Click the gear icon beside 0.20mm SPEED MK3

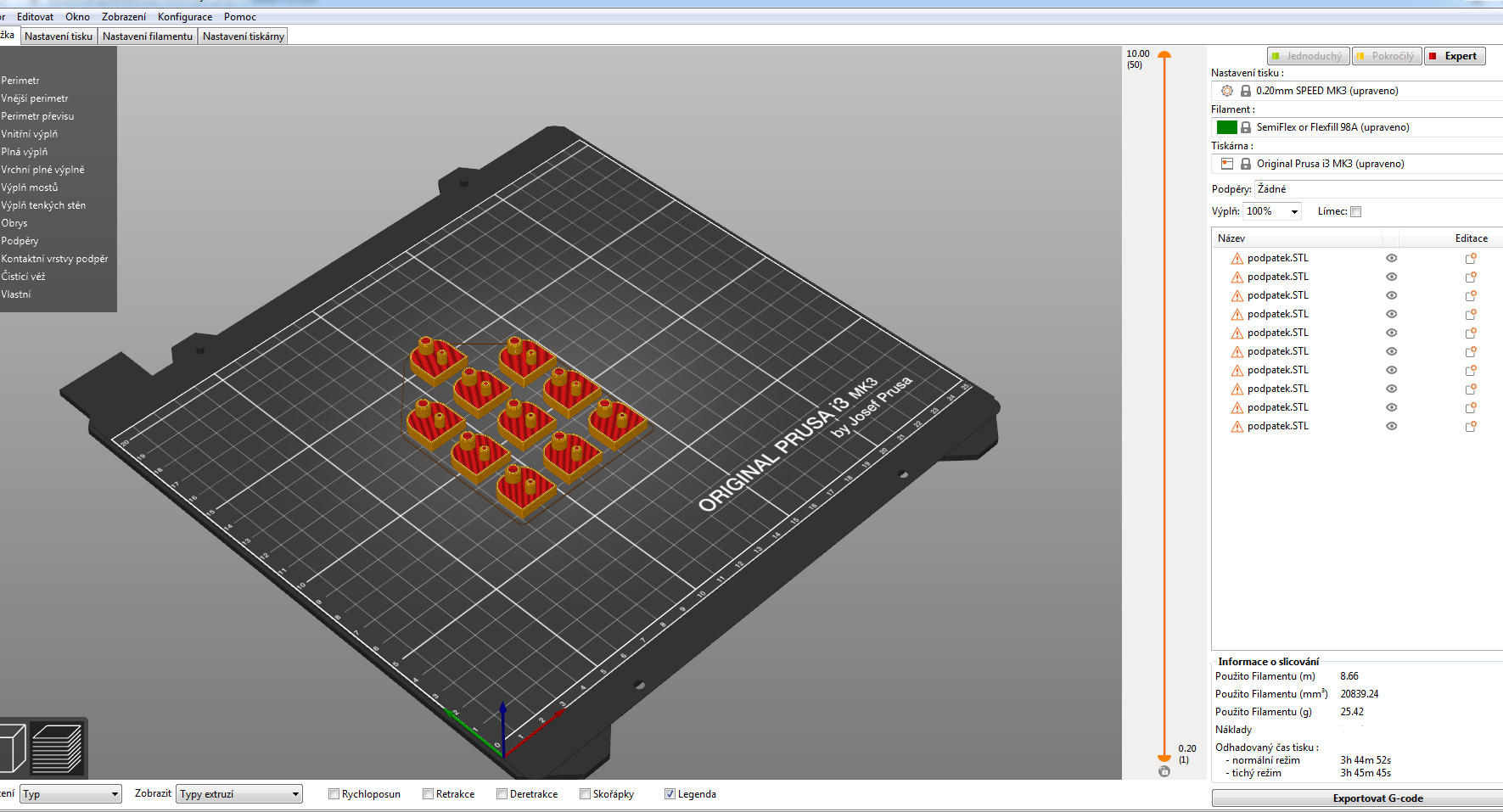(x=1226, y=91)
